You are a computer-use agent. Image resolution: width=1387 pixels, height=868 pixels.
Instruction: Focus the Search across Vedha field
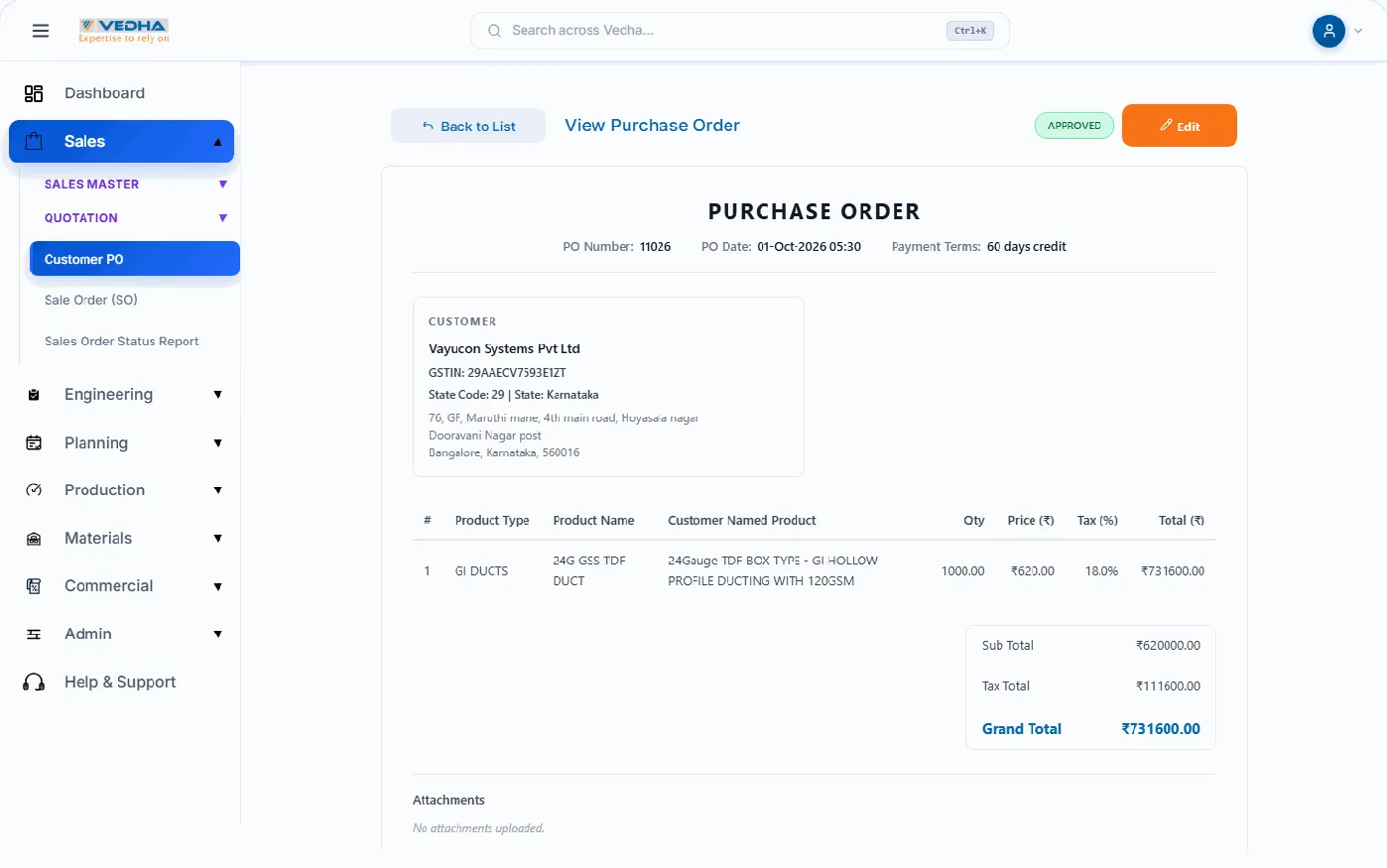tap(740, 31)
